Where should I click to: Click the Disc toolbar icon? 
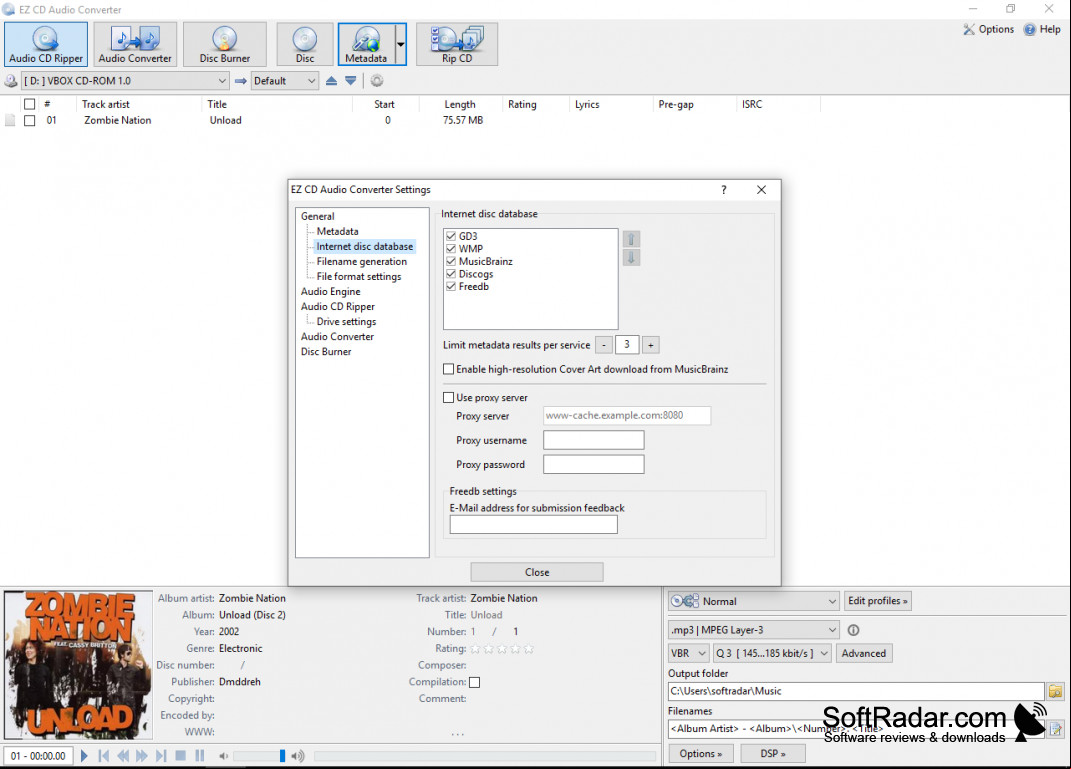pyautogui.click(x=305, y=44)
